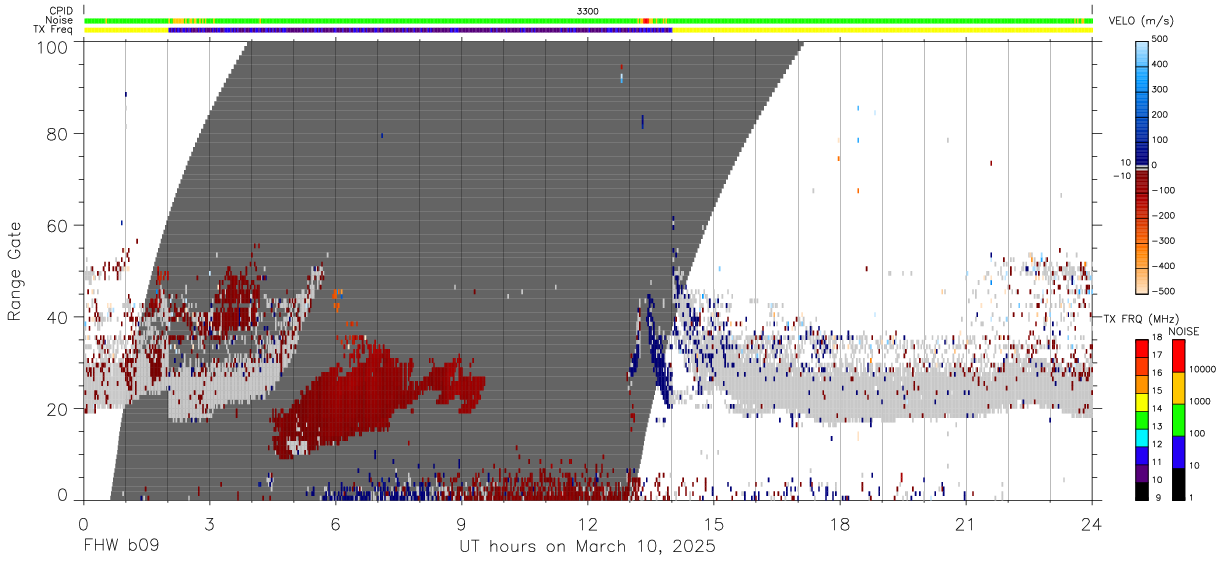Click the 16 tick on TX FRQ legend
The image size is (1228, 567).
(1156, 373)
